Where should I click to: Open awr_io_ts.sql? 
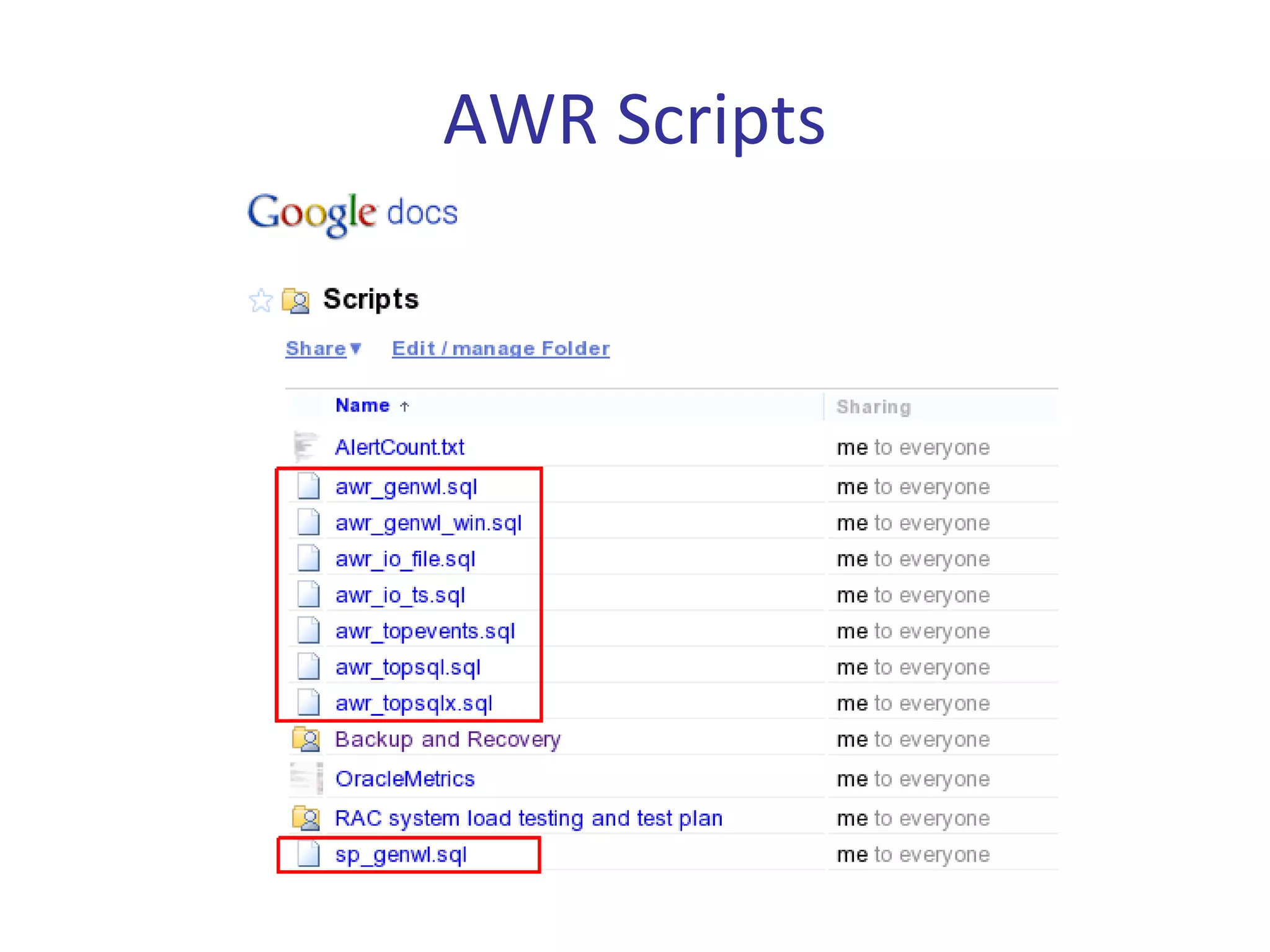point(400,595)
